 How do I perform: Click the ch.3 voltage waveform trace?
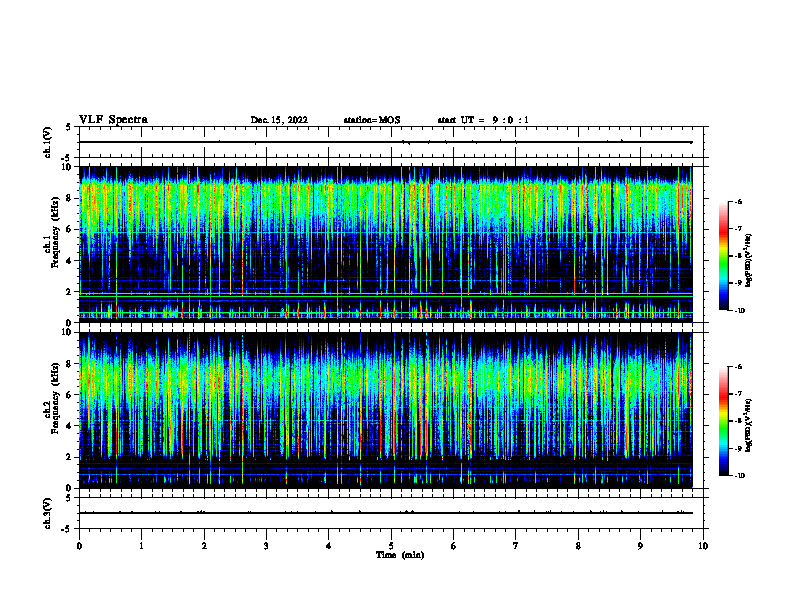(x=386, y=513)
